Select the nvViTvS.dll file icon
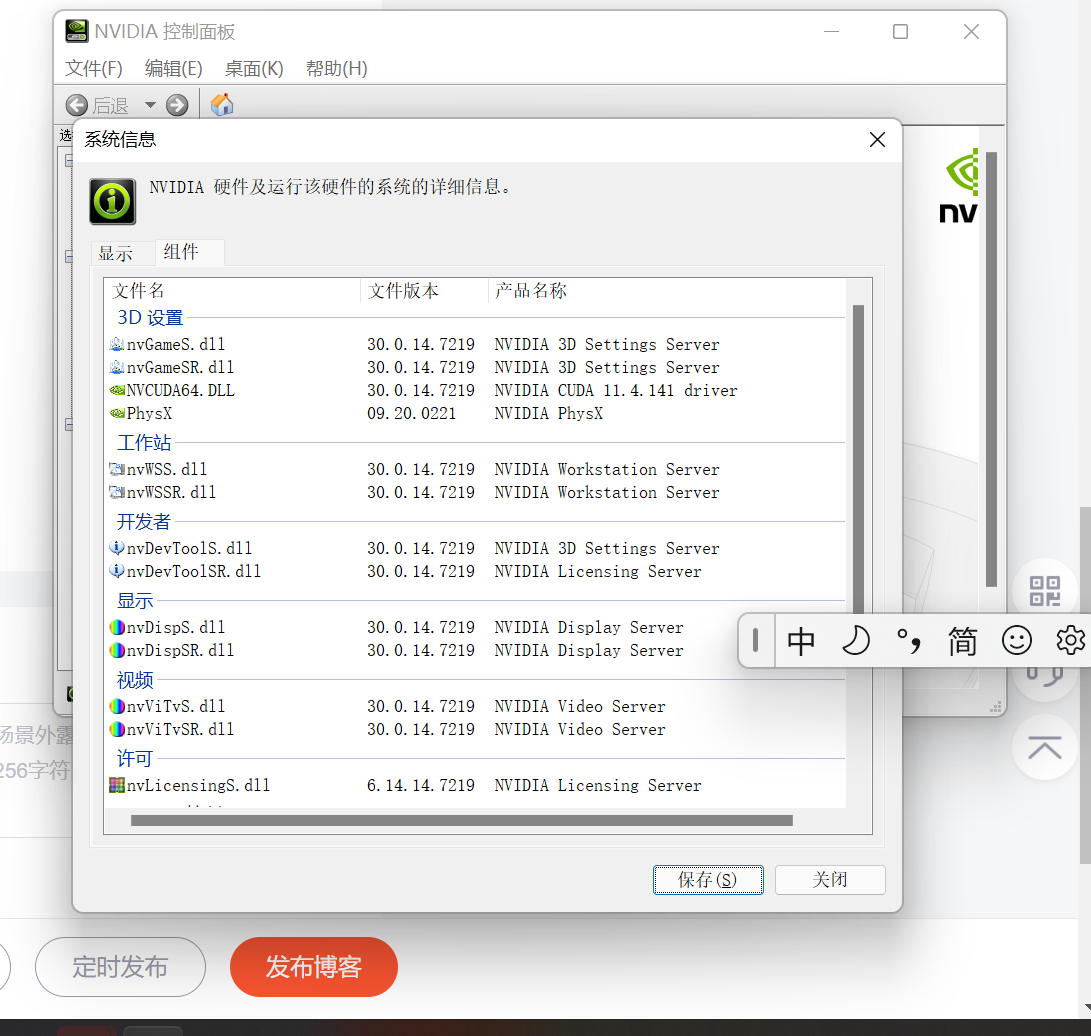 117,706
